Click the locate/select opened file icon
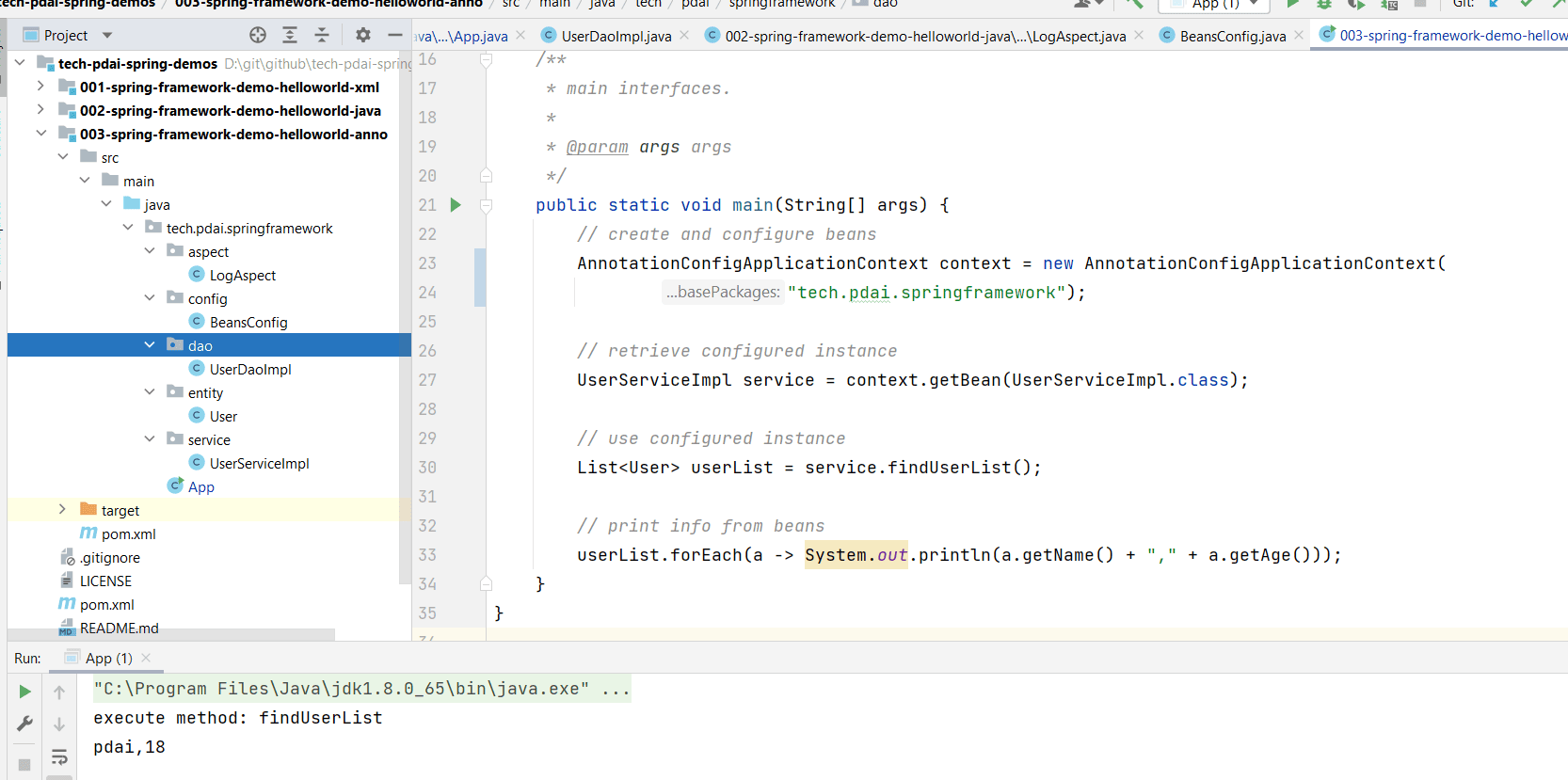1568x780 pixels. tap(258, 35)
